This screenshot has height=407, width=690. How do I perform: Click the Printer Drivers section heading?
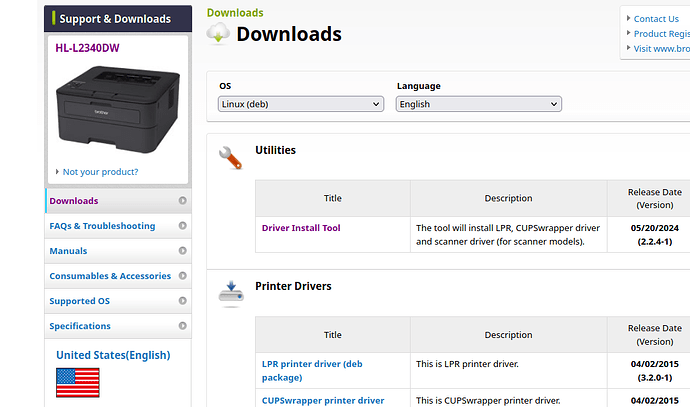click(293, 286)
